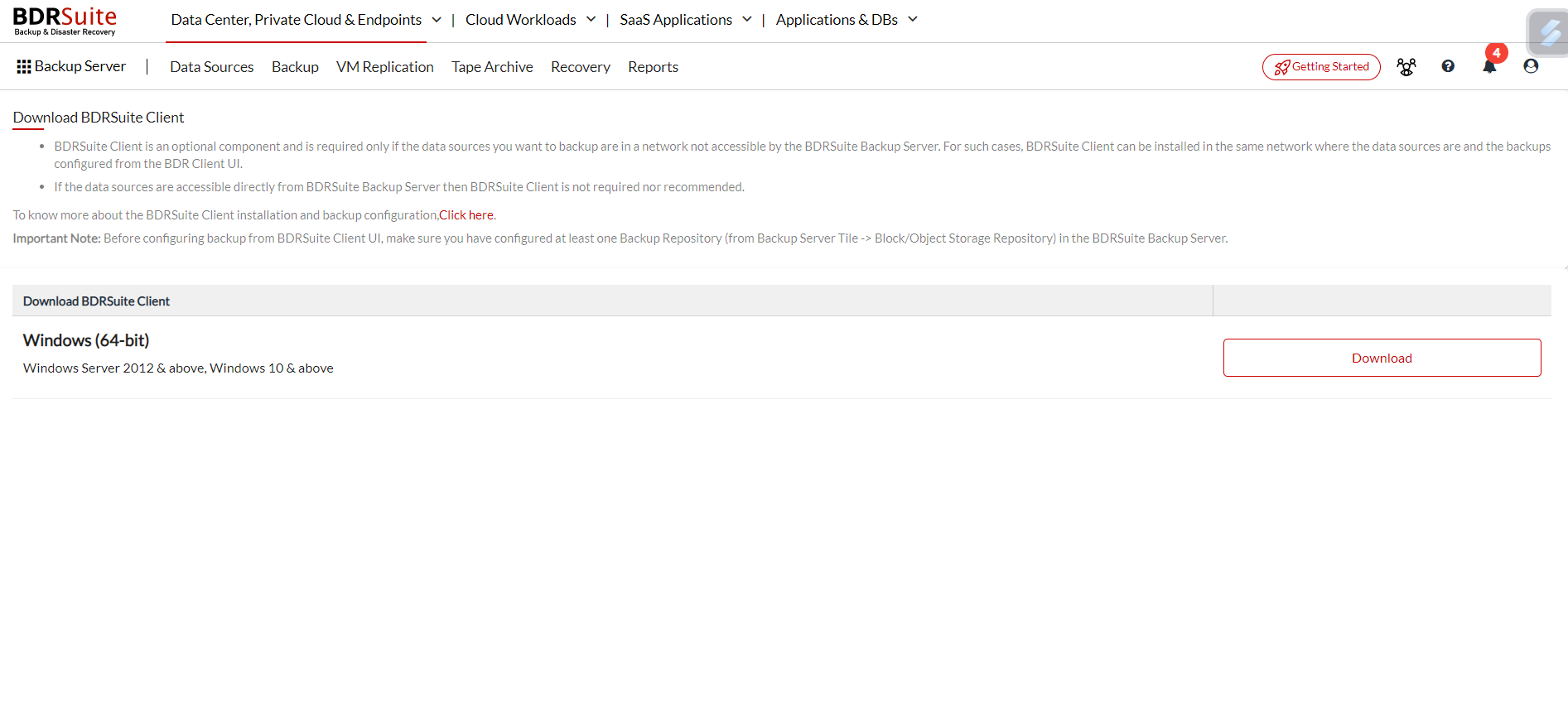Click the BDRSuite logo

coord(65,21)
